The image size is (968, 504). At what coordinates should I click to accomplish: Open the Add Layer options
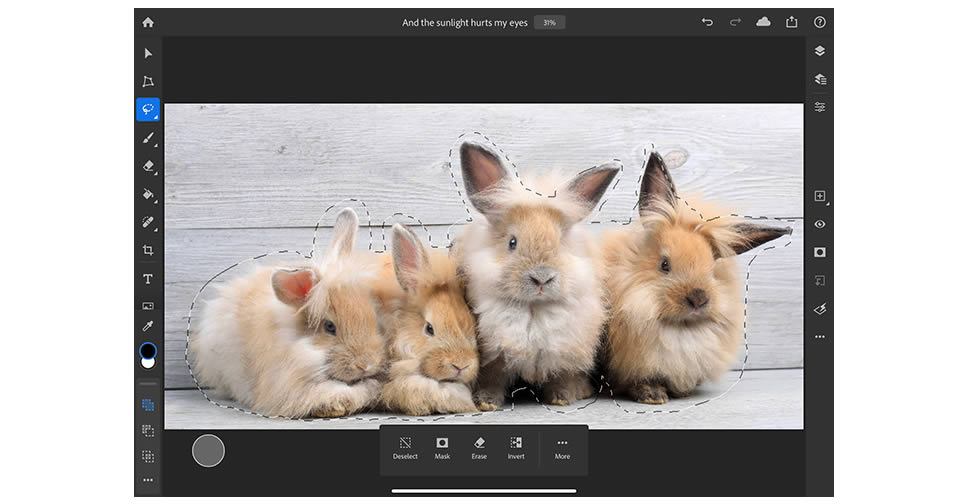click(819, 196)
